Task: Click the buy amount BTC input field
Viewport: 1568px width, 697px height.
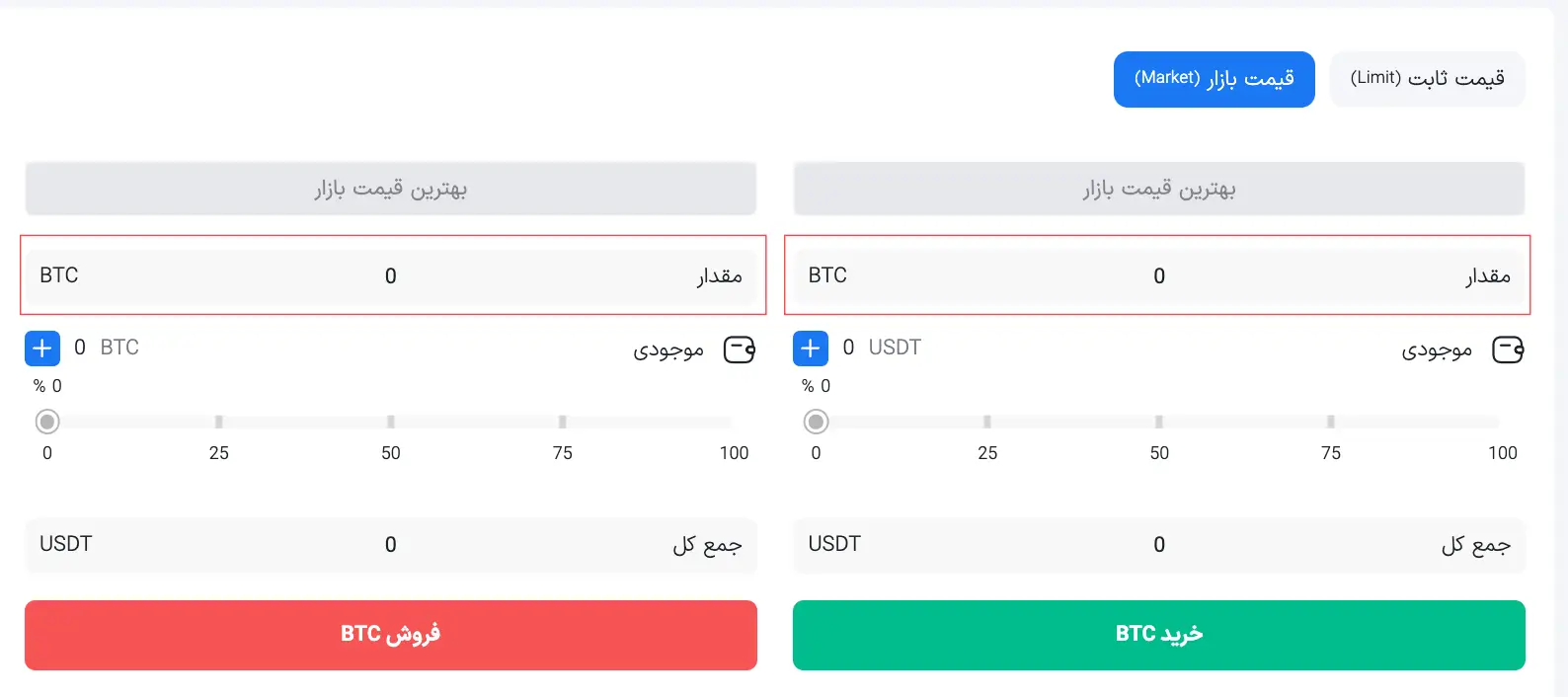Action: [1158, 276]
